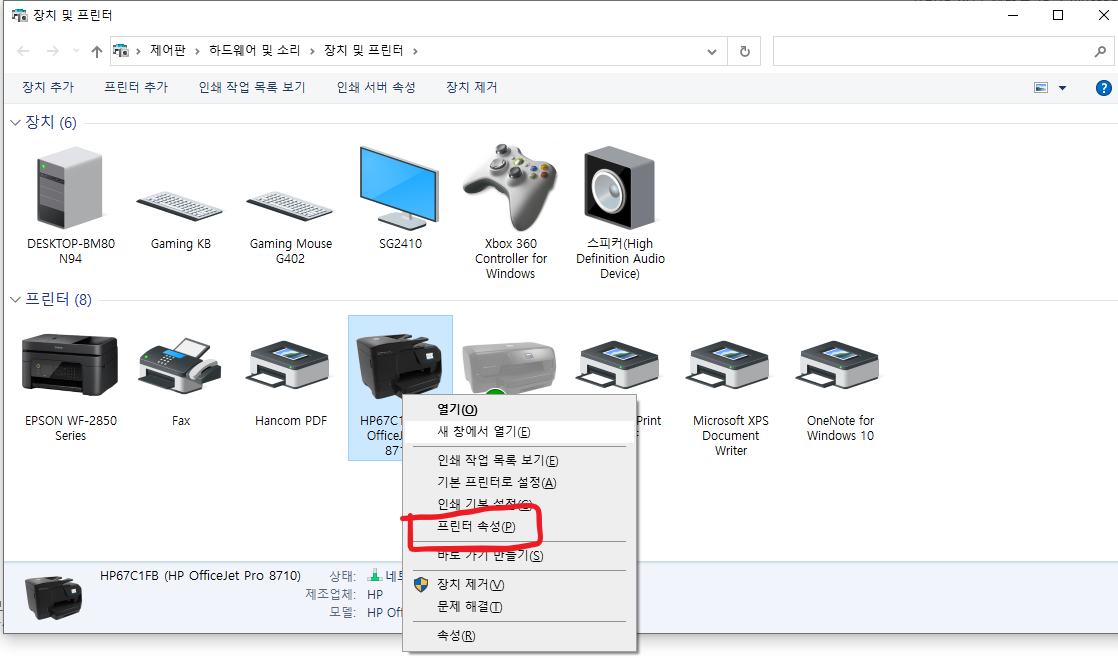Select the printer partly hidden labeled Print

pos(619,366)
